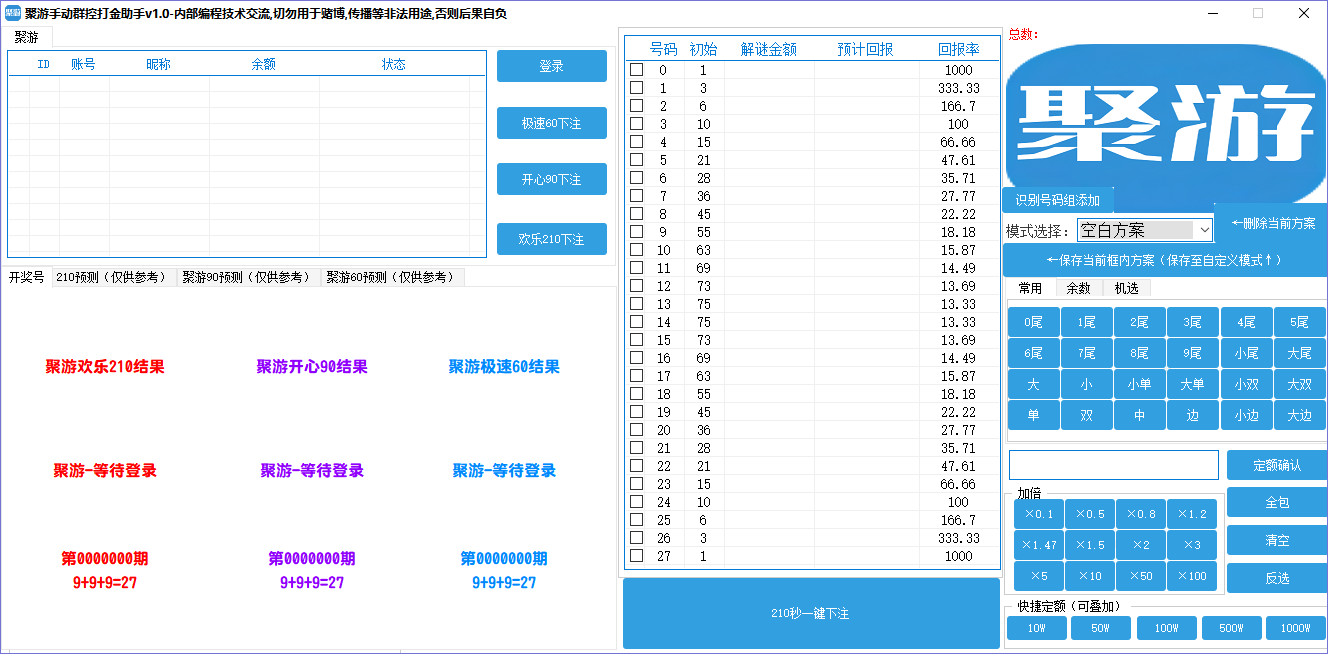Click the 极速60下注 button

[x=551, y=123]
